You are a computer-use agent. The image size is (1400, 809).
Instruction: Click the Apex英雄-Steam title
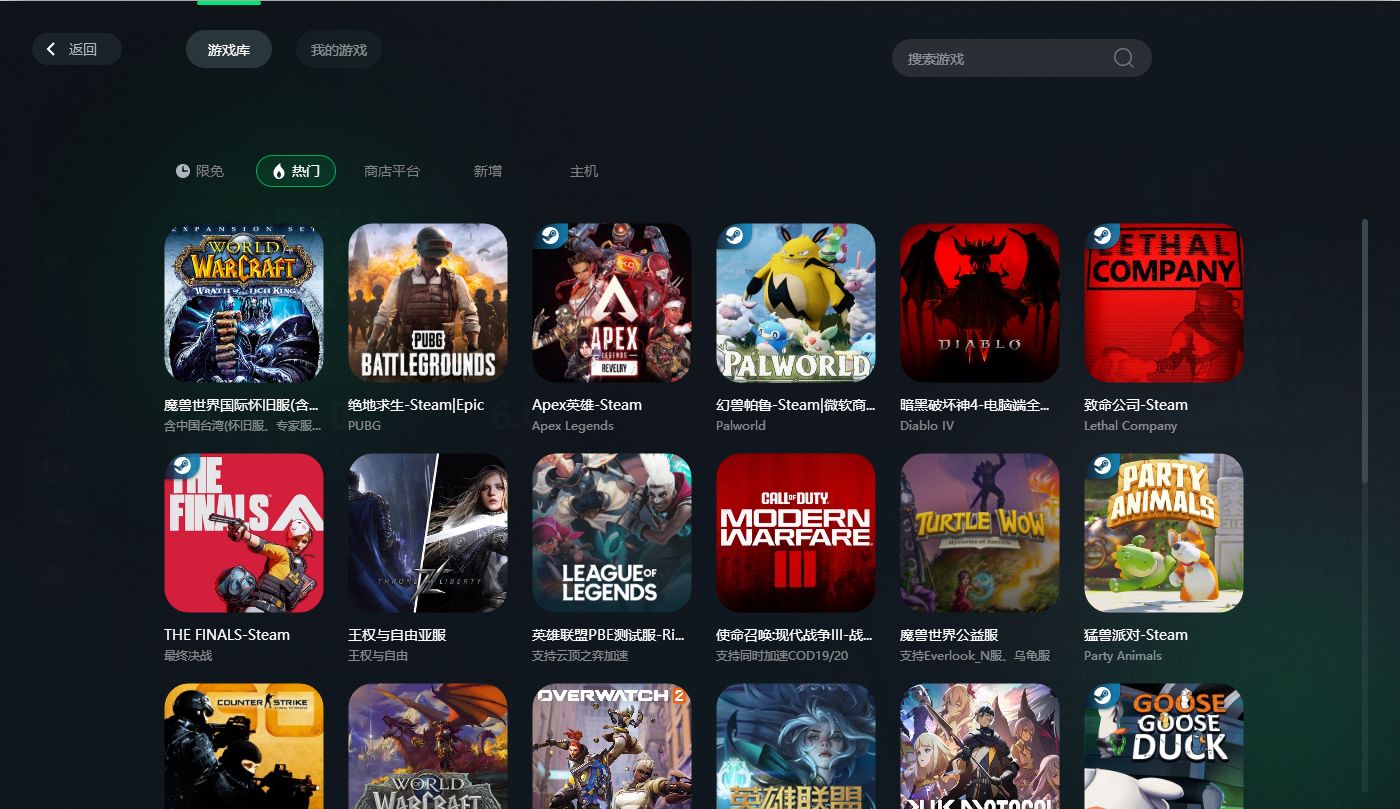[587, 405]
